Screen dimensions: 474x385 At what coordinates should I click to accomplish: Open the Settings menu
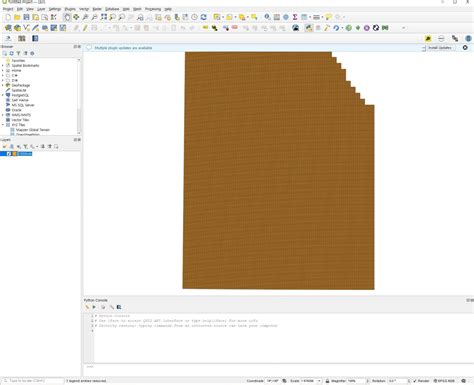point(55,9)
